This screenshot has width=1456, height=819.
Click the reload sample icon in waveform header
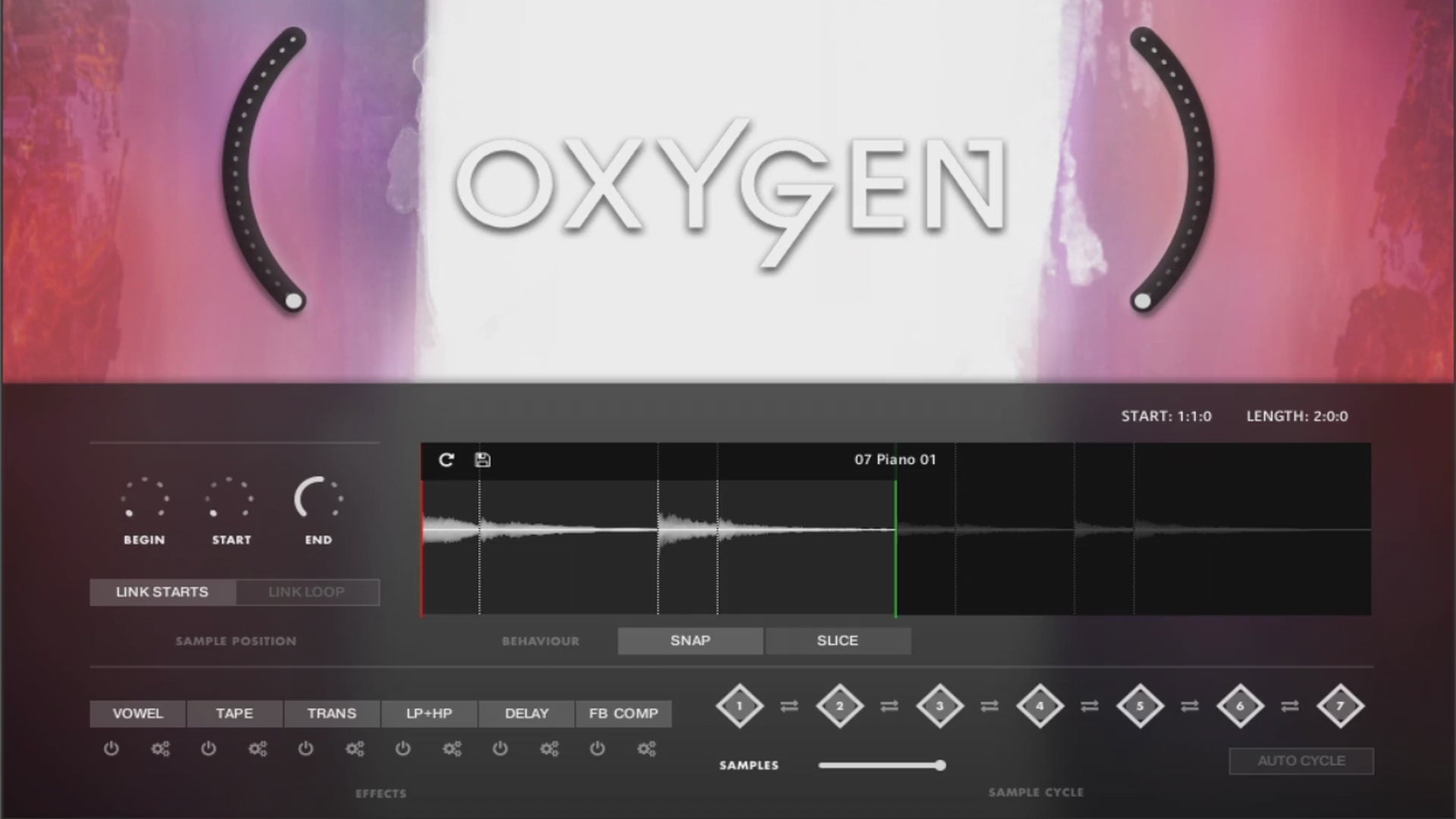(446, 460)
